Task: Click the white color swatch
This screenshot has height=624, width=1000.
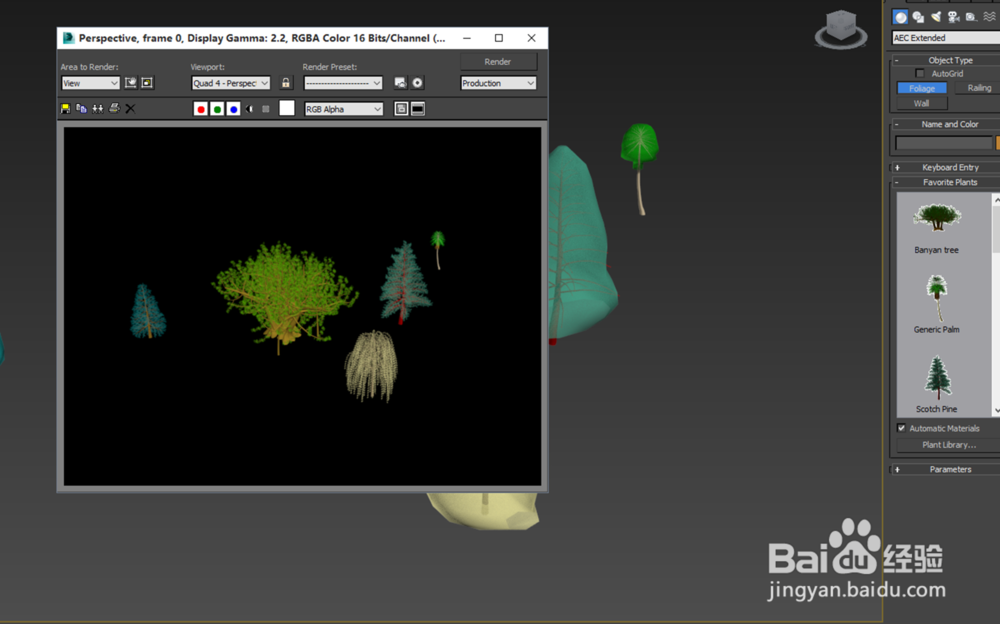Action: [287, 108]
